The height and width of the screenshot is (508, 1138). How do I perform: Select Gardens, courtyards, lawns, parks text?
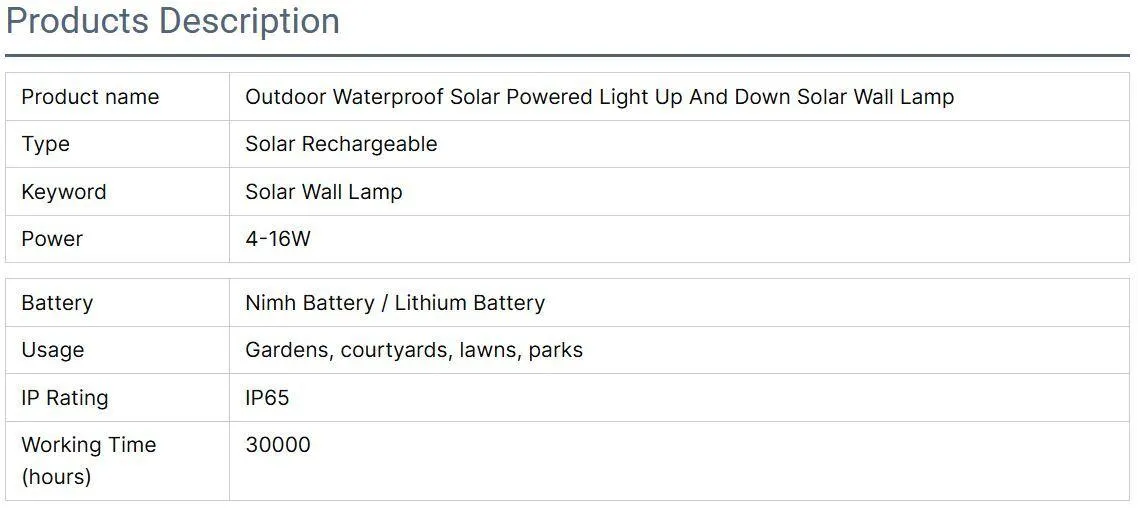[x=414, y=351]
